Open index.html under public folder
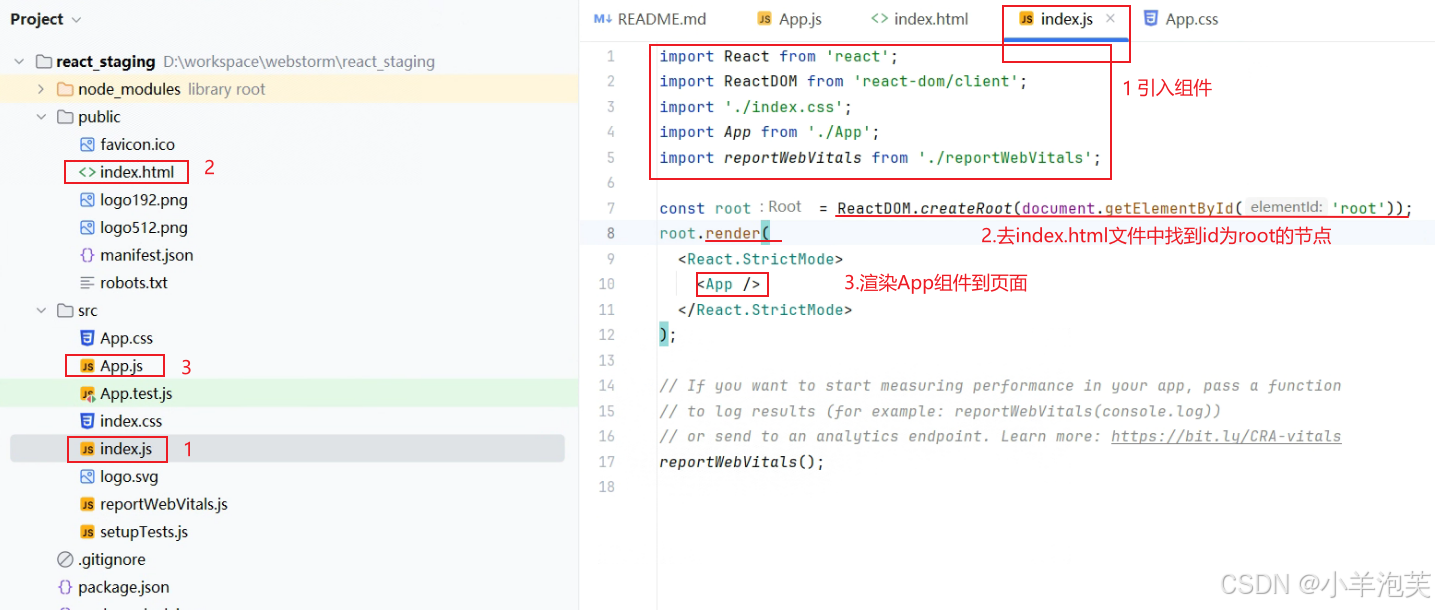Screen dimensions: 1435x610 pos(137,172)
